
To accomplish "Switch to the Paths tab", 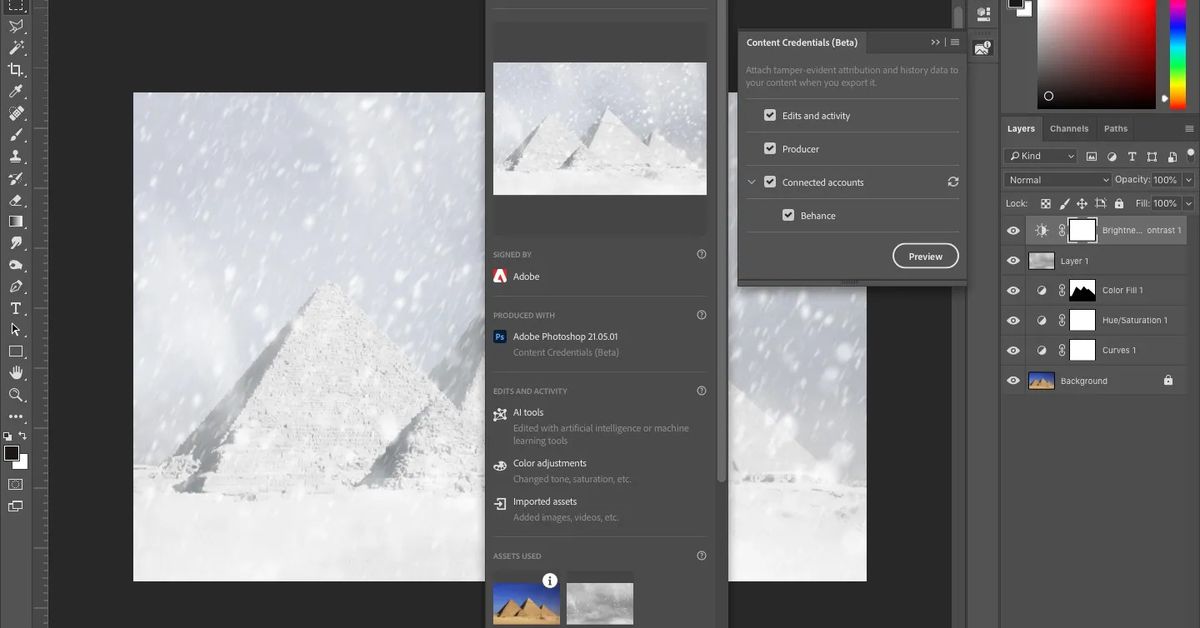I will (x=1116, y=129).
